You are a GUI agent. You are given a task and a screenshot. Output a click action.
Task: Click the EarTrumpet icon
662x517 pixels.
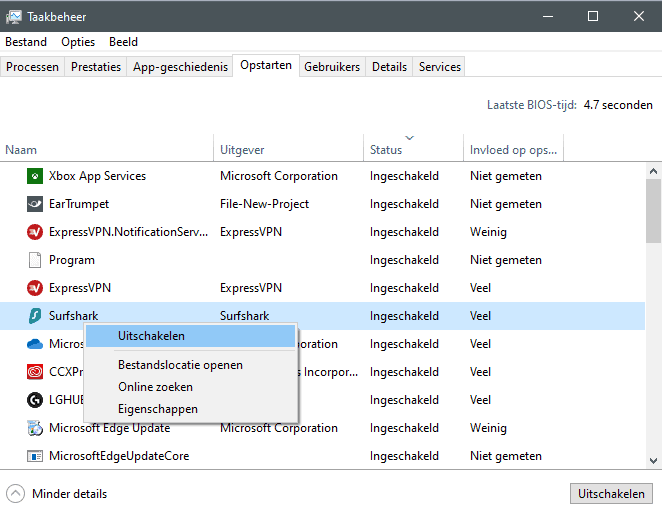click(35, 204)
